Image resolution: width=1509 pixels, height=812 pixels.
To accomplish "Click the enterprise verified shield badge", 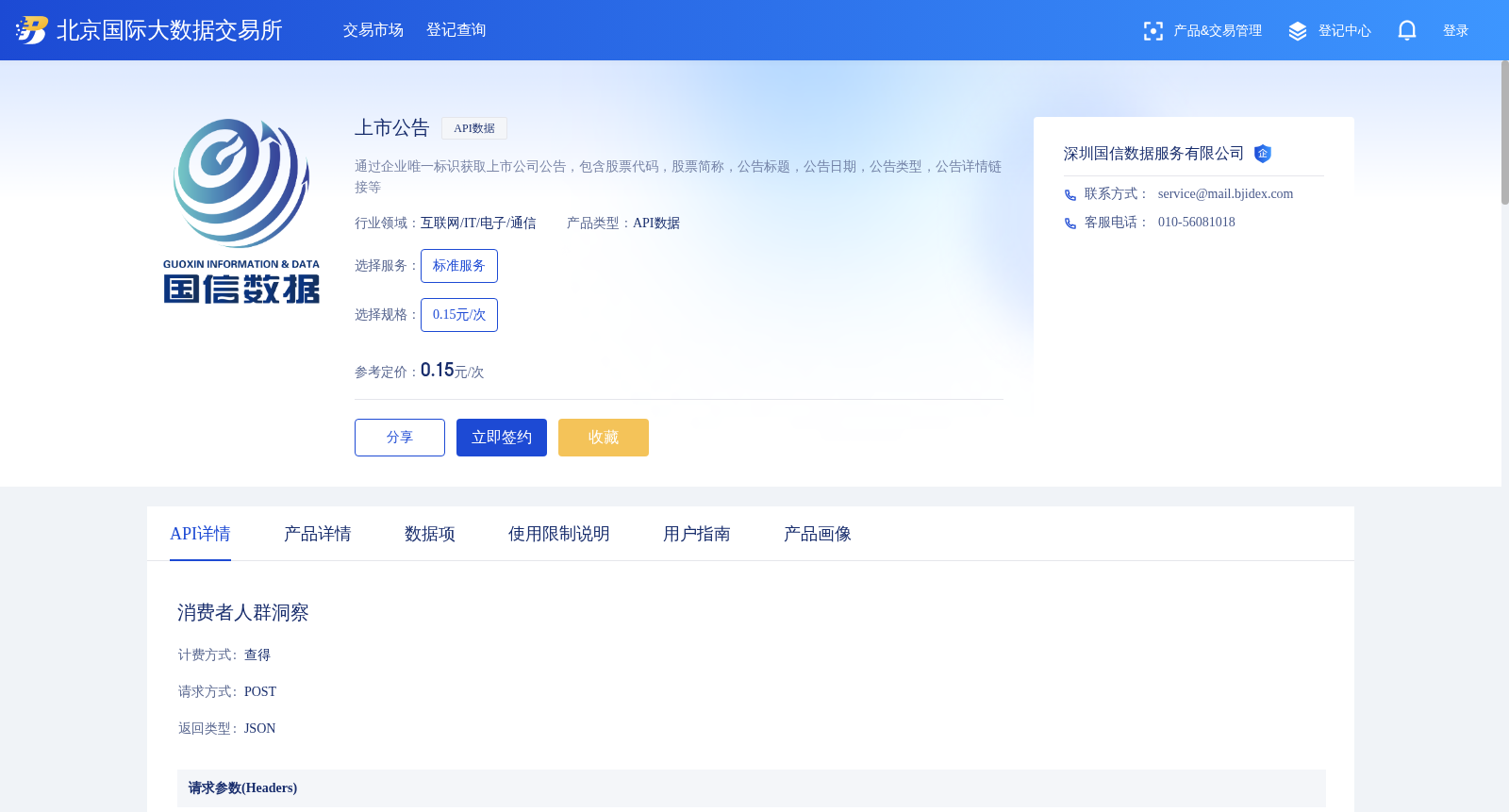I will [1263, 154].
